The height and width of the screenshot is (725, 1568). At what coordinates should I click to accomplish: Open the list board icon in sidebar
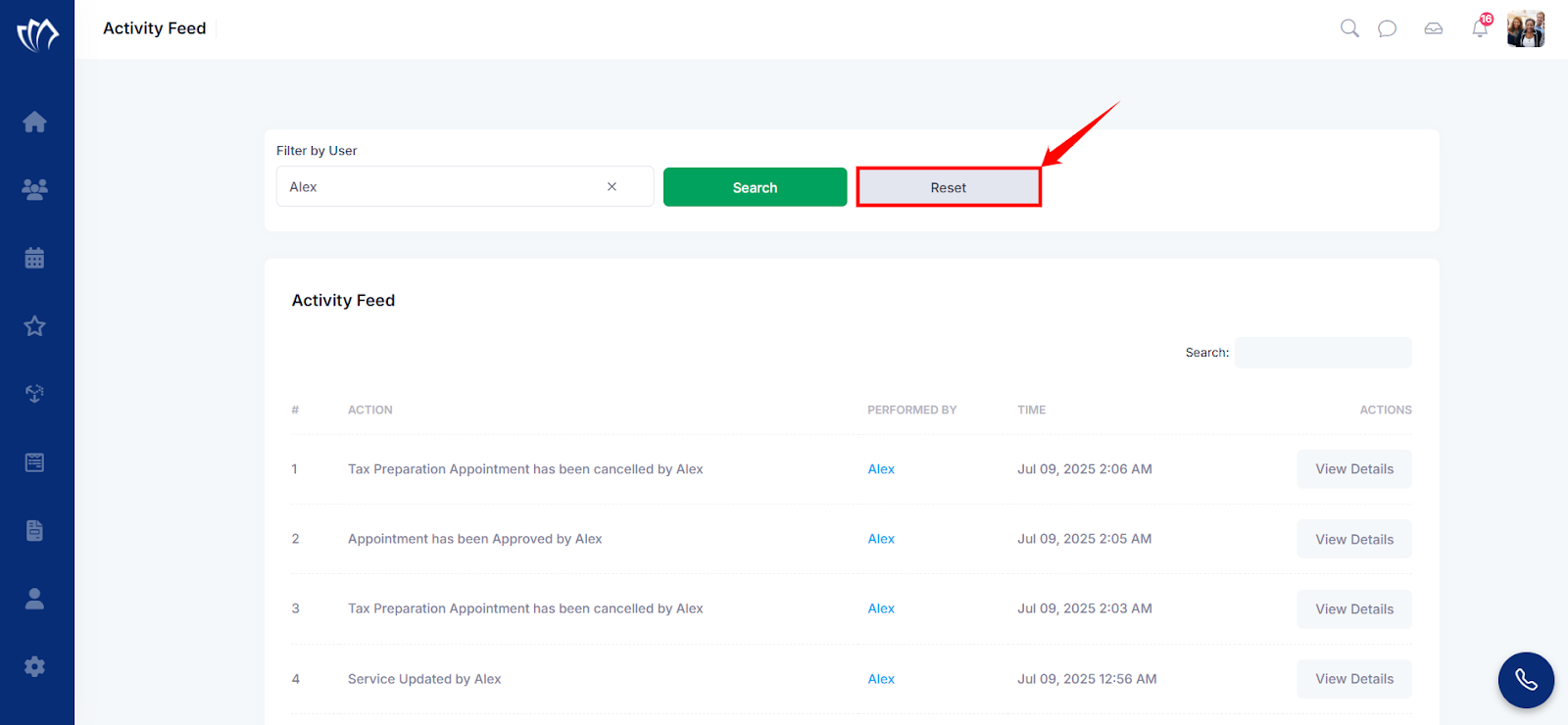tap(34, 462)
